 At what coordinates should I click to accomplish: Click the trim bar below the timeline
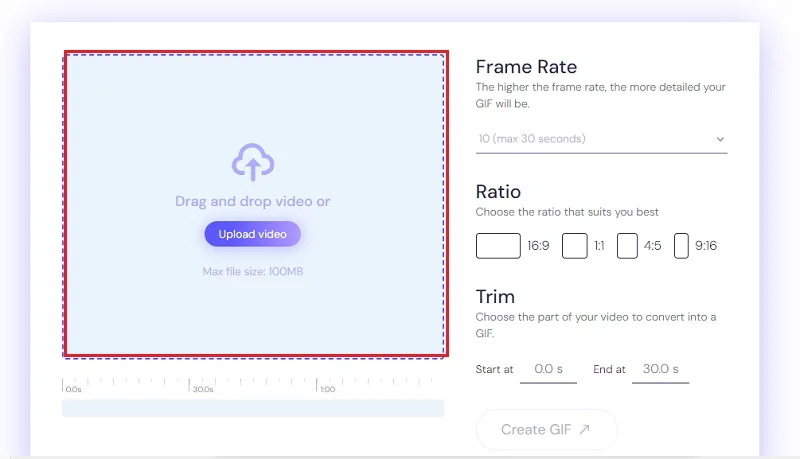(x=253, y=408)
